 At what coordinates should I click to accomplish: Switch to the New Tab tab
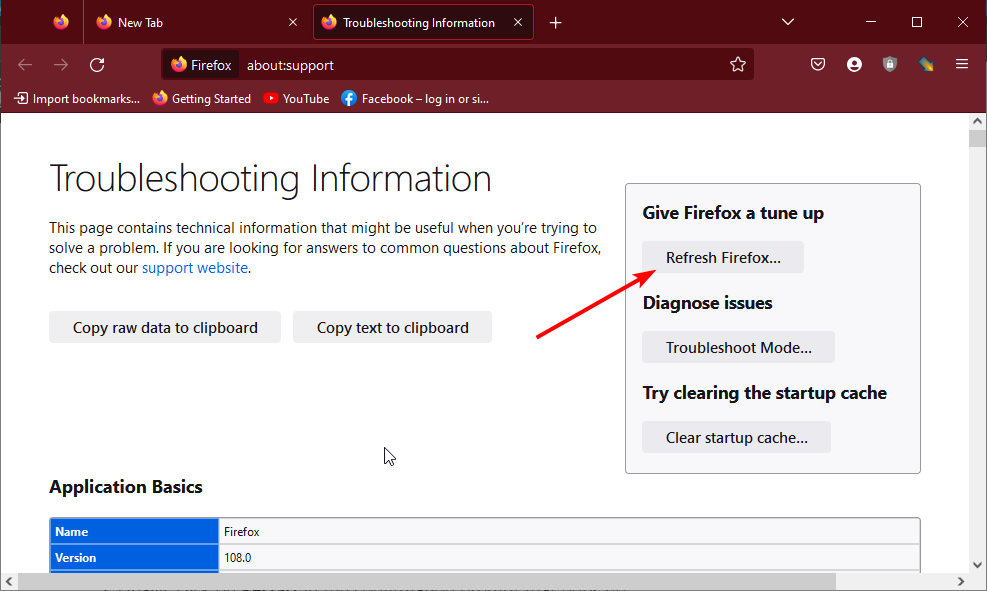[197, 23]
